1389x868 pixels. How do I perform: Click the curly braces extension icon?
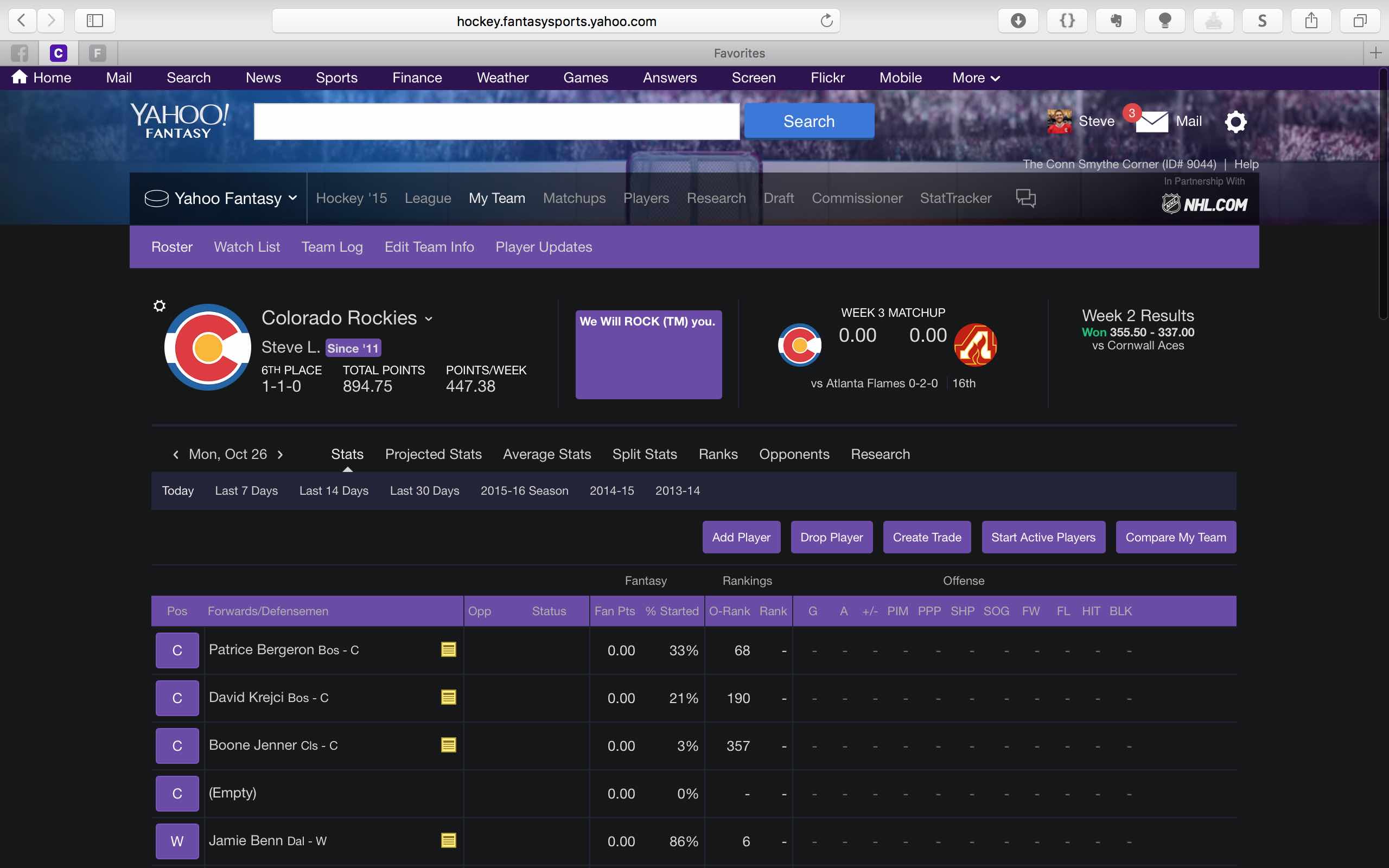click(1066, 21)
